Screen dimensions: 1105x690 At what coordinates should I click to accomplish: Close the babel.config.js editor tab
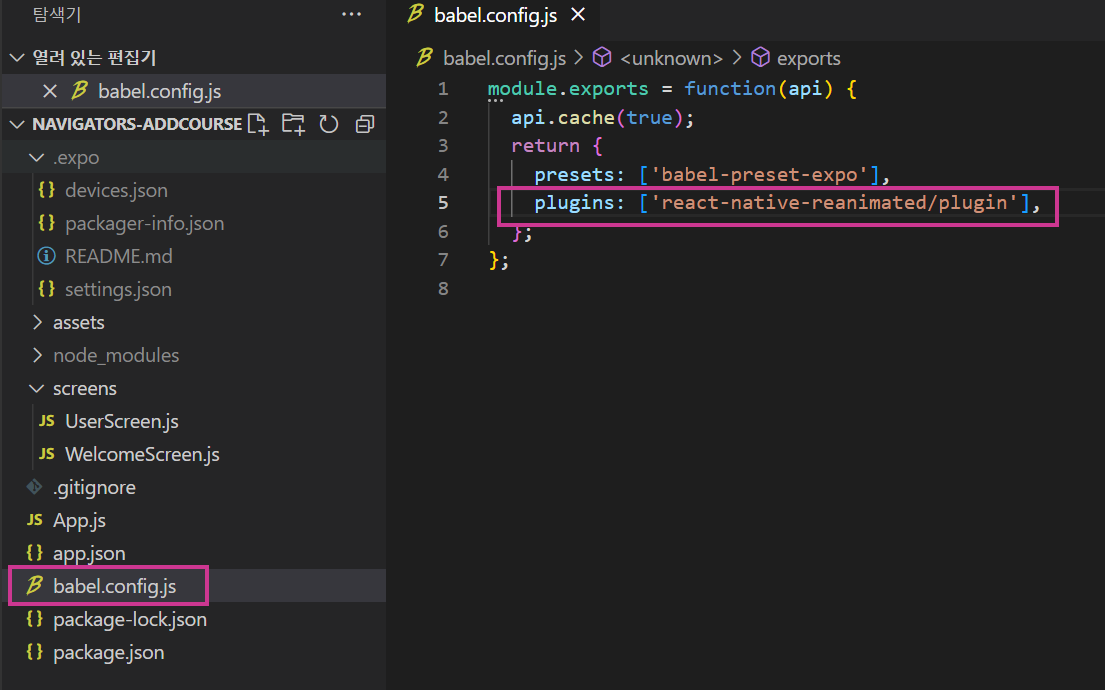(578, 15)
